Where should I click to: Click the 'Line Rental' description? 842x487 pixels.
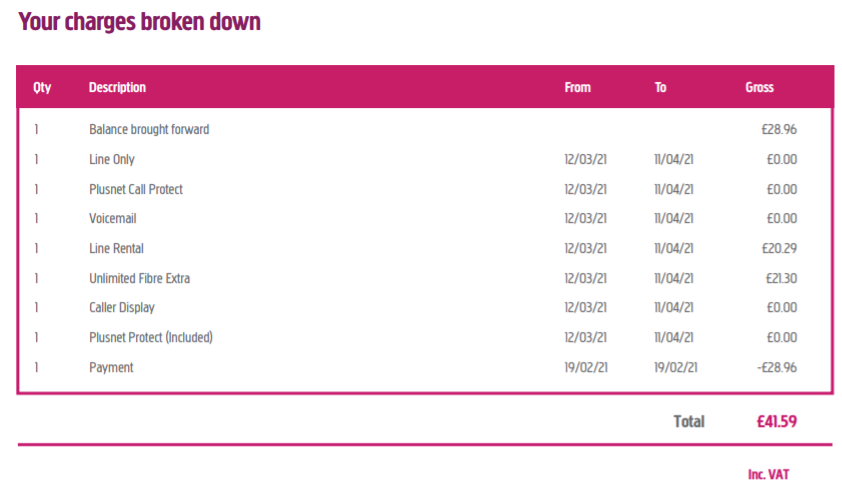(x=116, y=248)
